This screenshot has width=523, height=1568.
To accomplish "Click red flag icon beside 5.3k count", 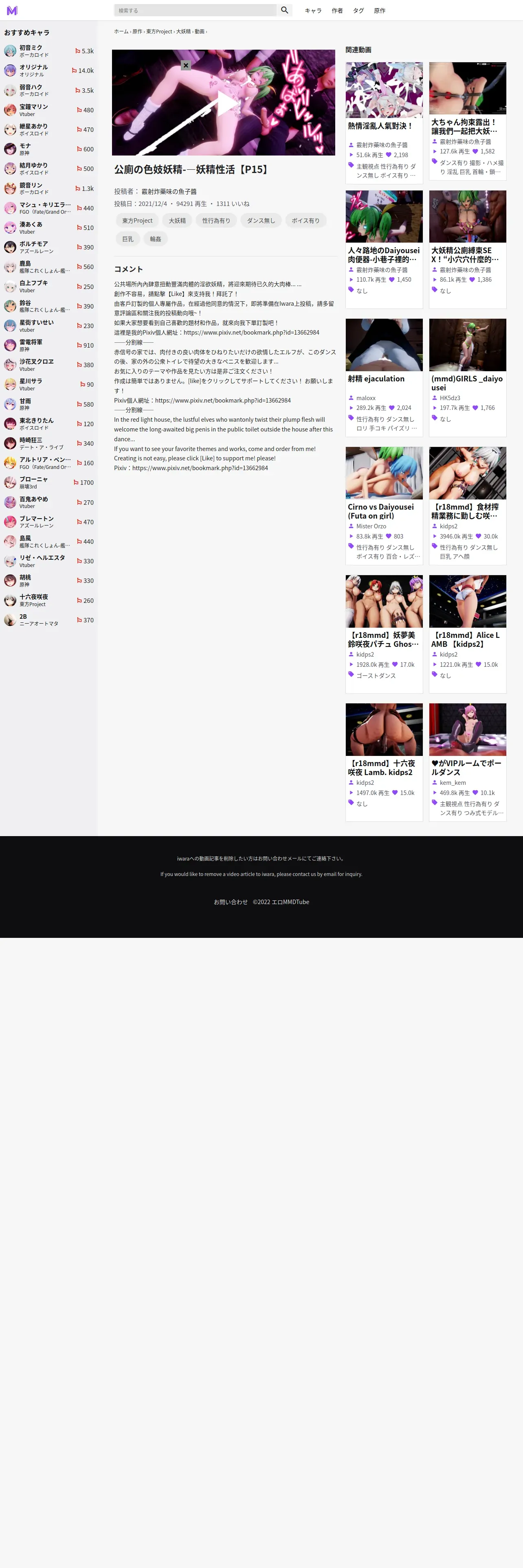I will 77,51.
